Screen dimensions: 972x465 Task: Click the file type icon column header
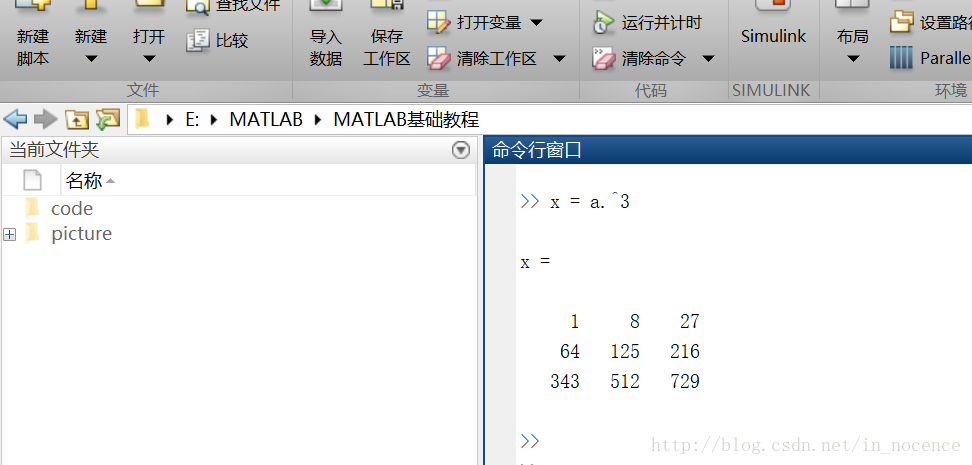32,180
